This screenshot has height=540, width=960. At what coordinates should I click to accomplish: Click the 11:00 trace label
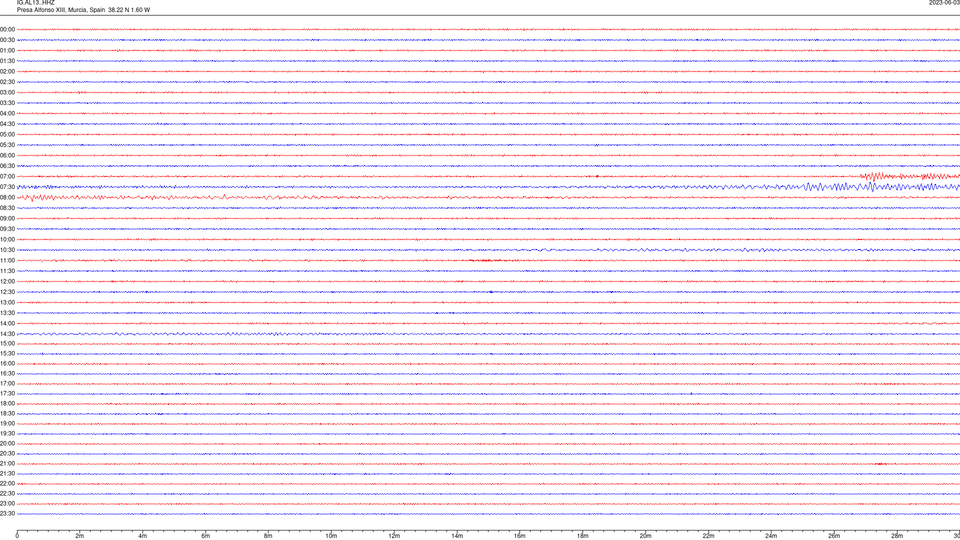(x=7, y=261)
